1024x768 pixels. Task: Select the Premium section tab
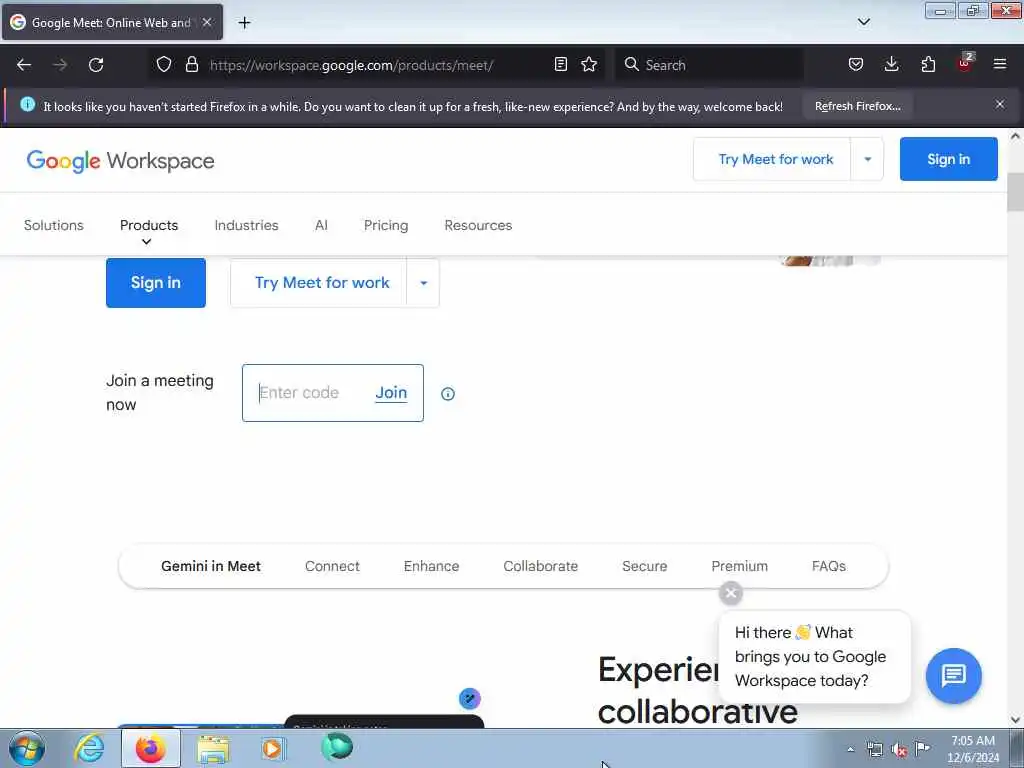coord(740,566)
